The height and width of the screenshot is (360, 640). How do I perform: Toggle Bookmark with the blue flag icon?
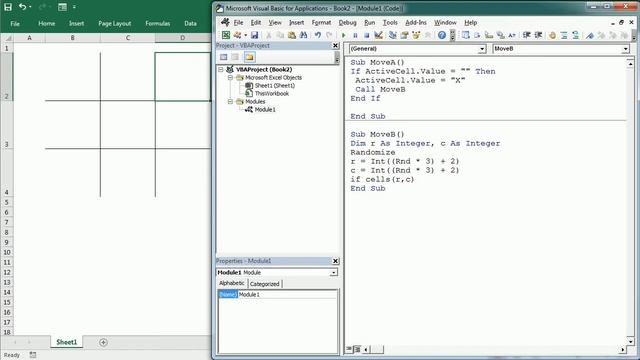(x=590, y=35)
